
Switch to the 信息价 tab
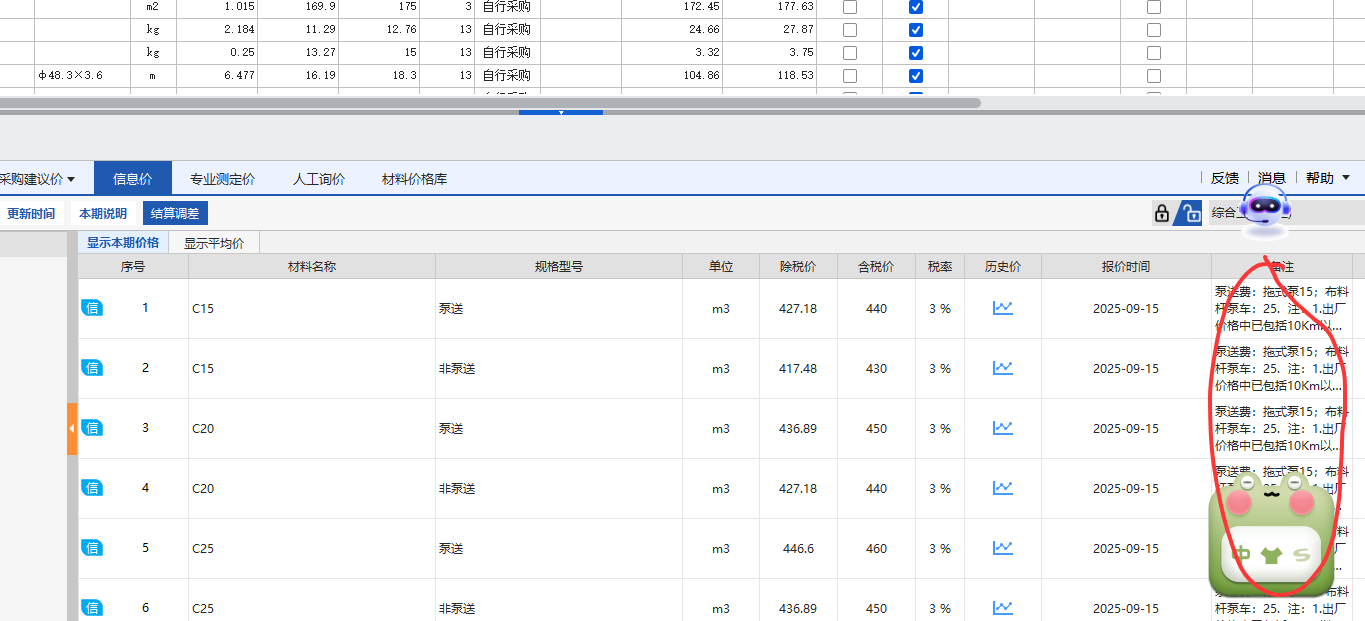coord(133,179)
